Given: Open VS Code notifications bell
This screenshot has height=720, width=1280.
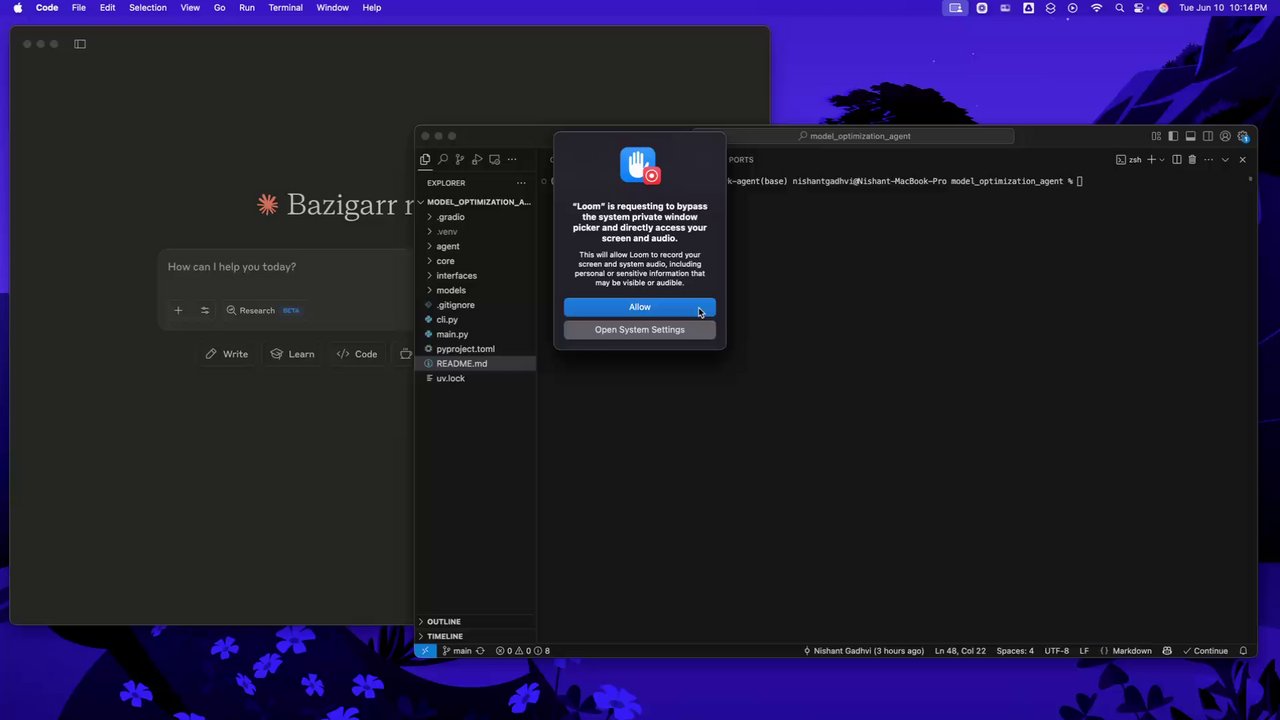Looking at the screenshot, I should tap(1244, 651).
